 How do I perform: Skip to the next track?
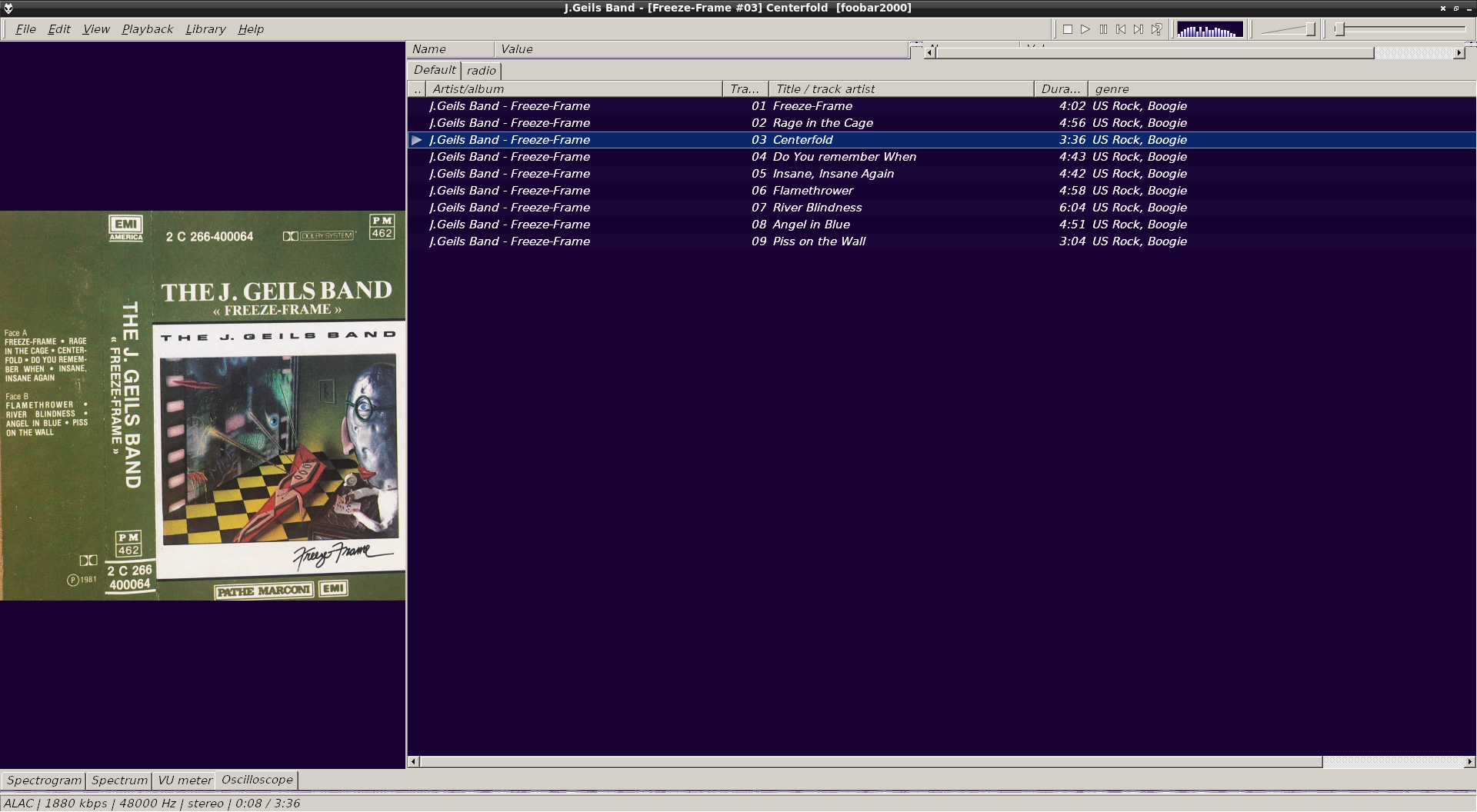click(1139, 29)
